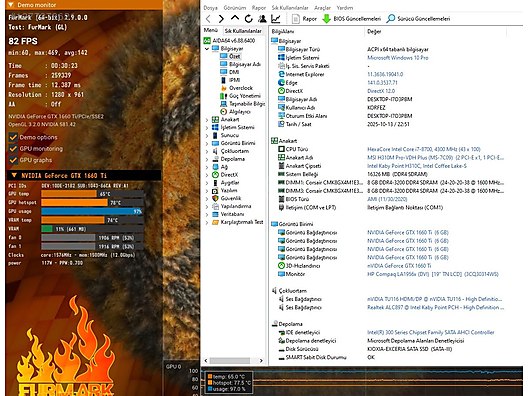
Task: Click the AIDA64 back navigation arrow
Action: [x=208, y=19]
